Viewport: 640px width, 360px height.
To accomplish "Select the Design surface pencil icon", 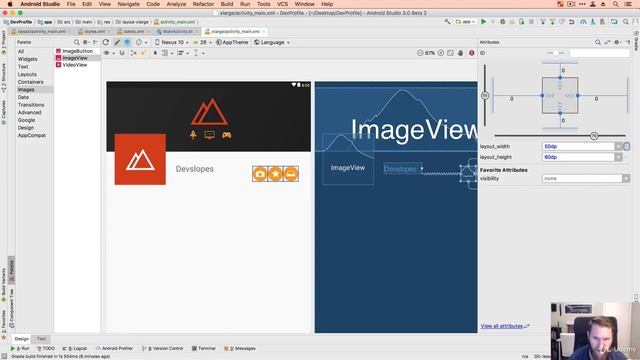I will [117, 42].
